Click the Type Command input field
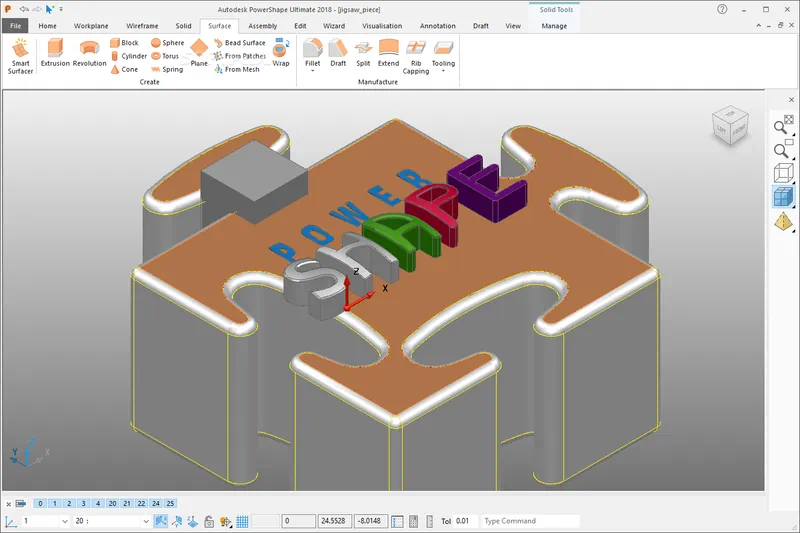Screen dimensions: 800x533 [x=531, y=521]
